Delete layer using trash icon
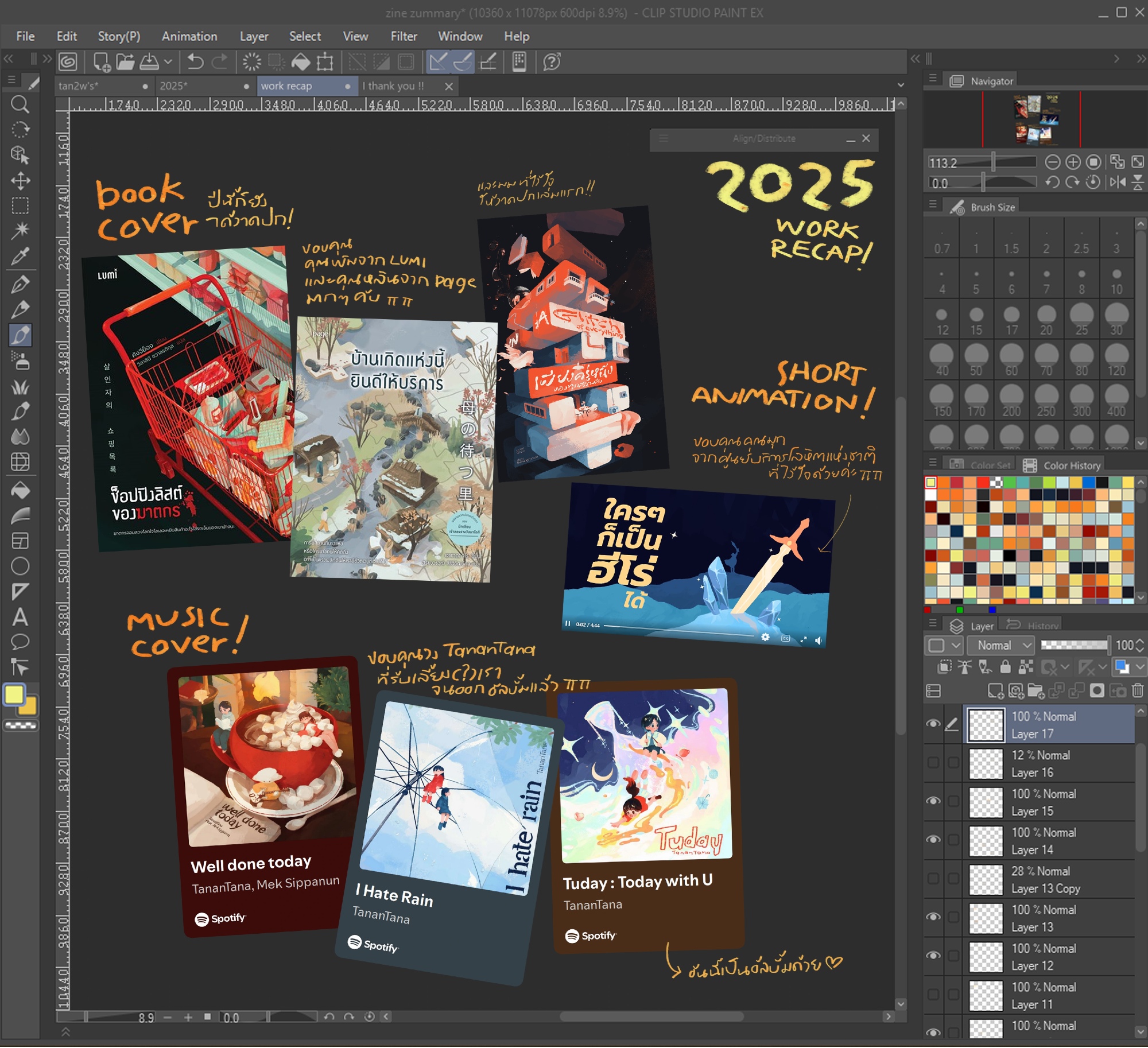Viewport: 1148px width, 1048px height. click(1138, 690)
